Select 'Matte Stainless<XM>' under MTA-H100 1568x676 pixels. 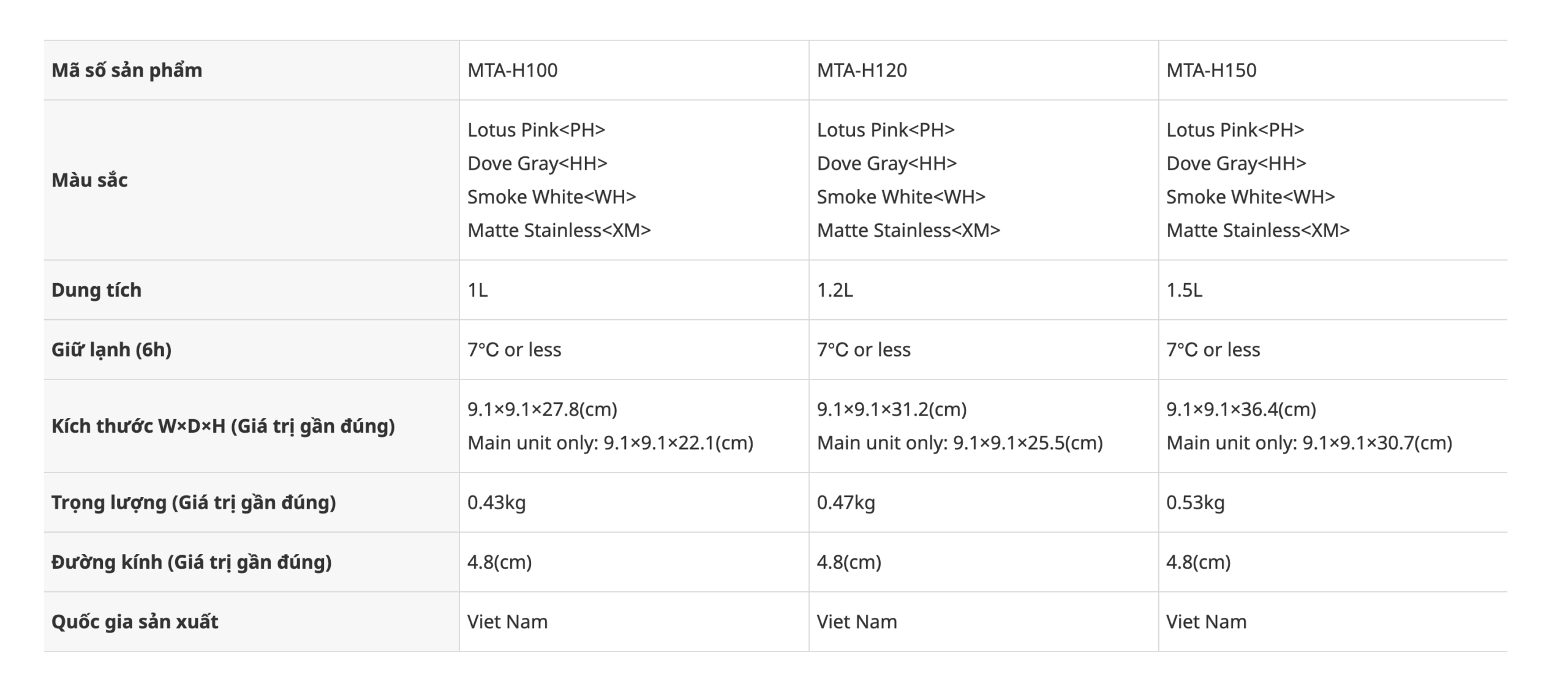click(x=559, y=230)
